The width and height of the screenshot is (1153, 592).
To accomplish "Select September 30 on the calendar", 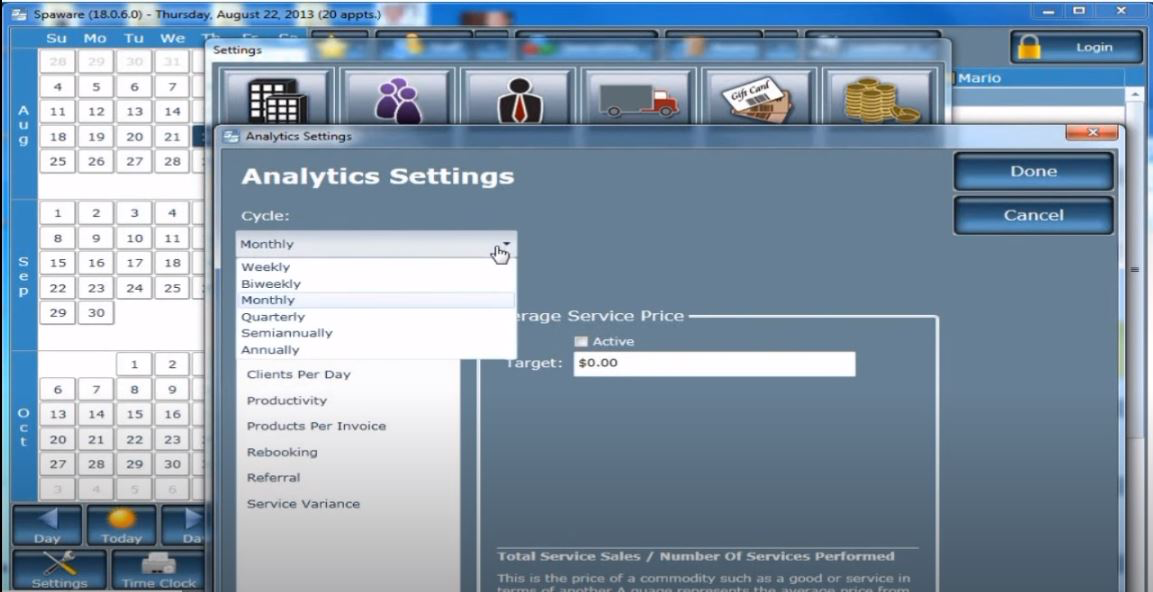I will click(x=96, y=313).
